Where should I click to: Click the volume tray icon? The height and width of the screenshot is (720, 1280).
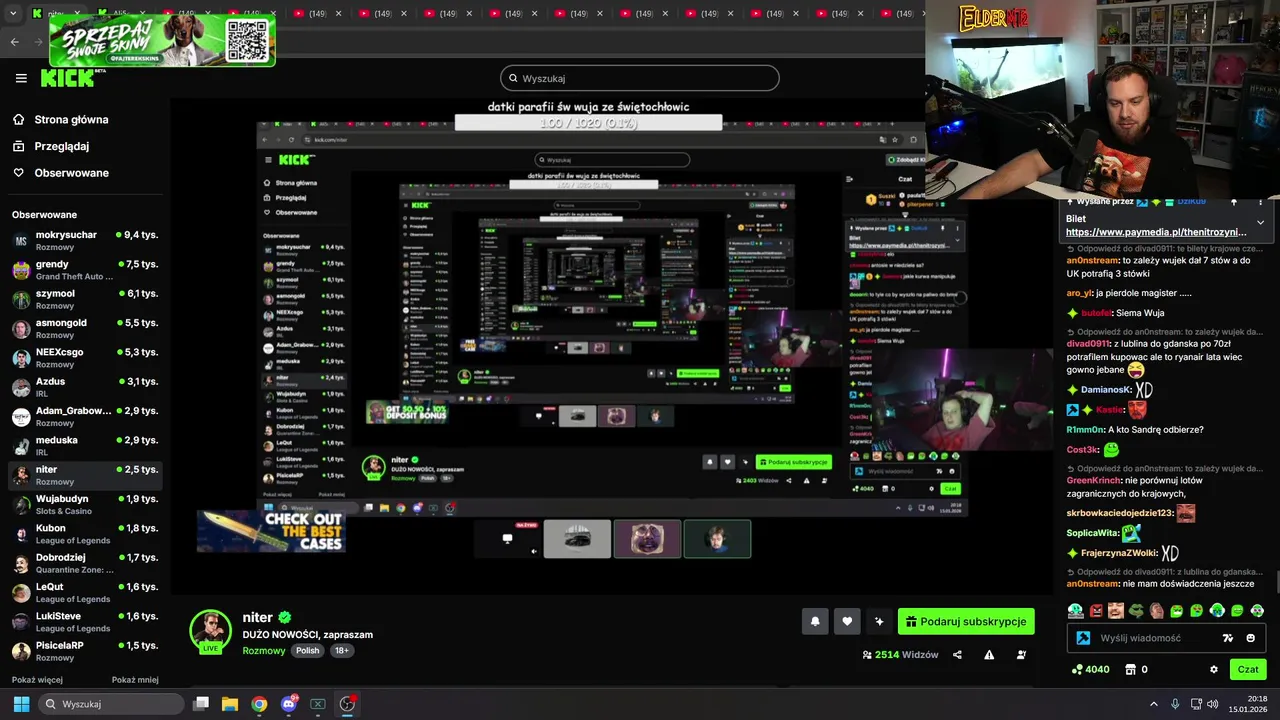click(1212, 704)
